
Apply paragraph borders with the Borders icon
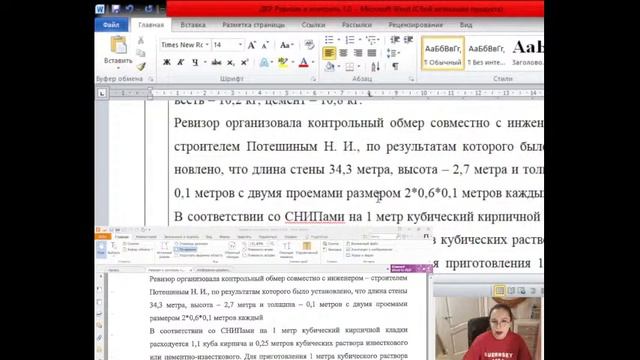[x=350, y=67]
